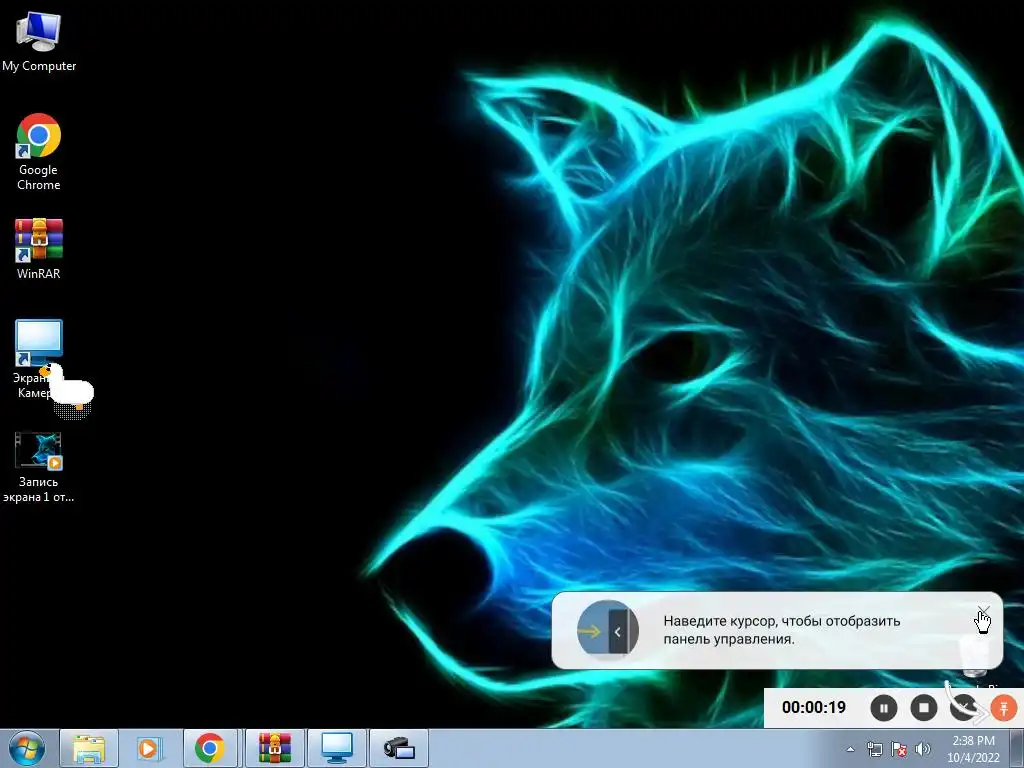
Task: Show hidden system tray icons
Action: 850,749
